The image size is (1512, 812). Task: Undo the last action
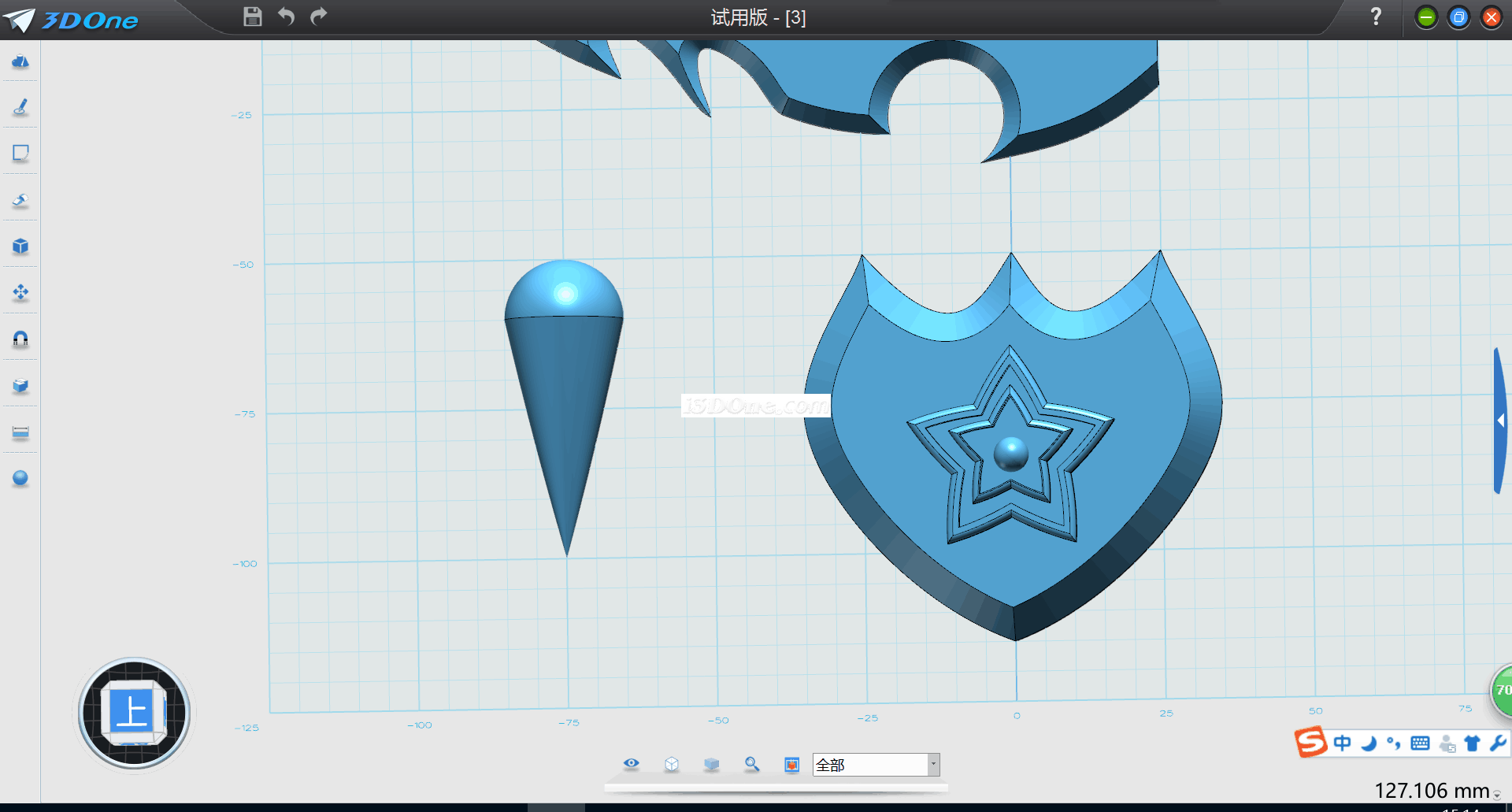click(286, 17)
